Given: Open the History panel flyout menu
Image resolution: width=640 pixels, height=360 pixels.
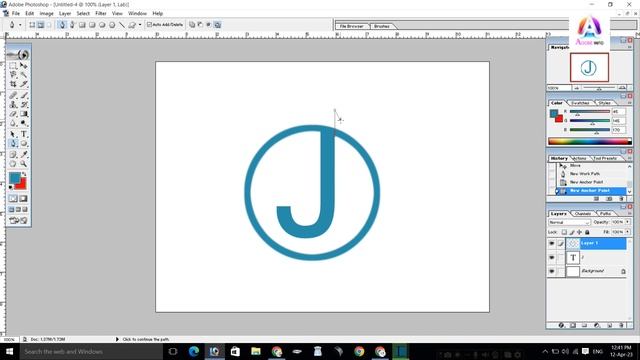Looking at the screenshot, I should pos(630,158).
